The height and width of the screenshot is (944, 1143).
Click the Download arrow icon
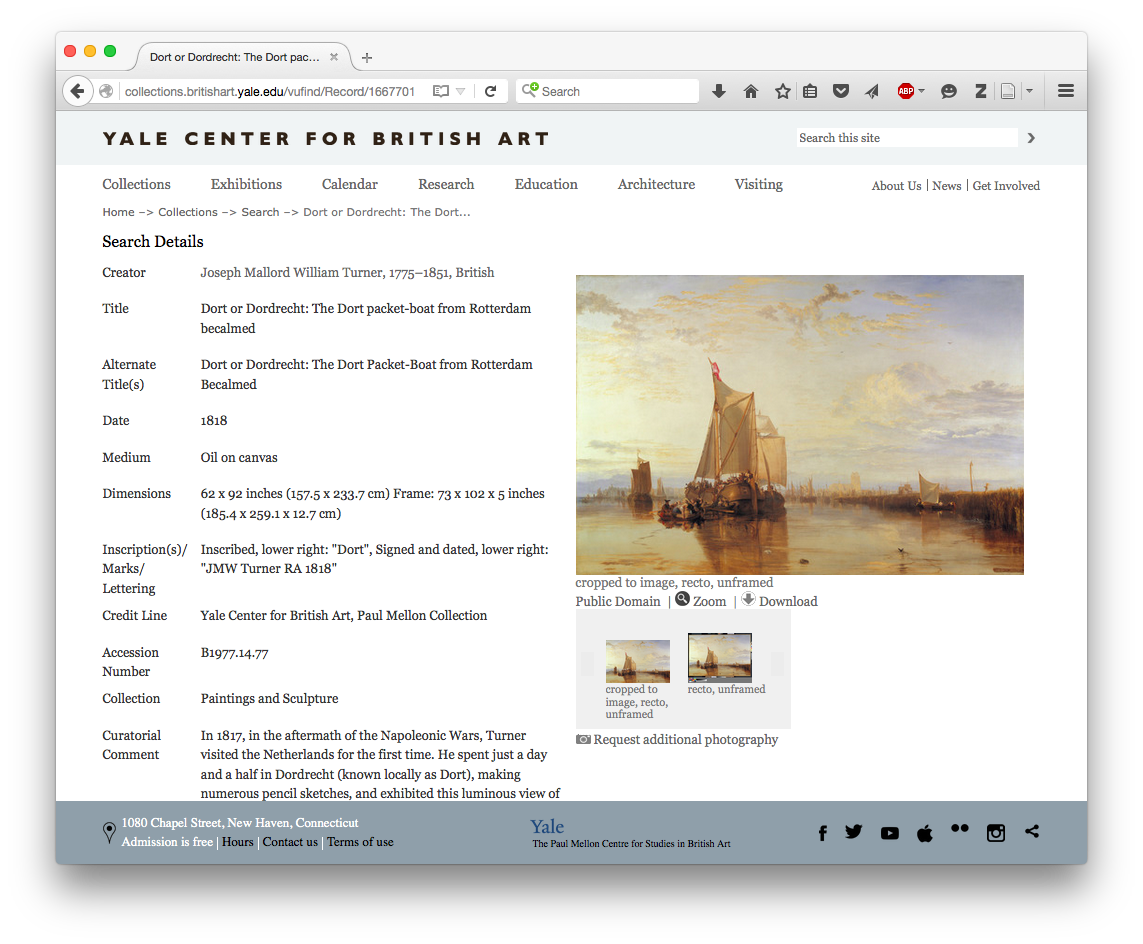point(749,599)
